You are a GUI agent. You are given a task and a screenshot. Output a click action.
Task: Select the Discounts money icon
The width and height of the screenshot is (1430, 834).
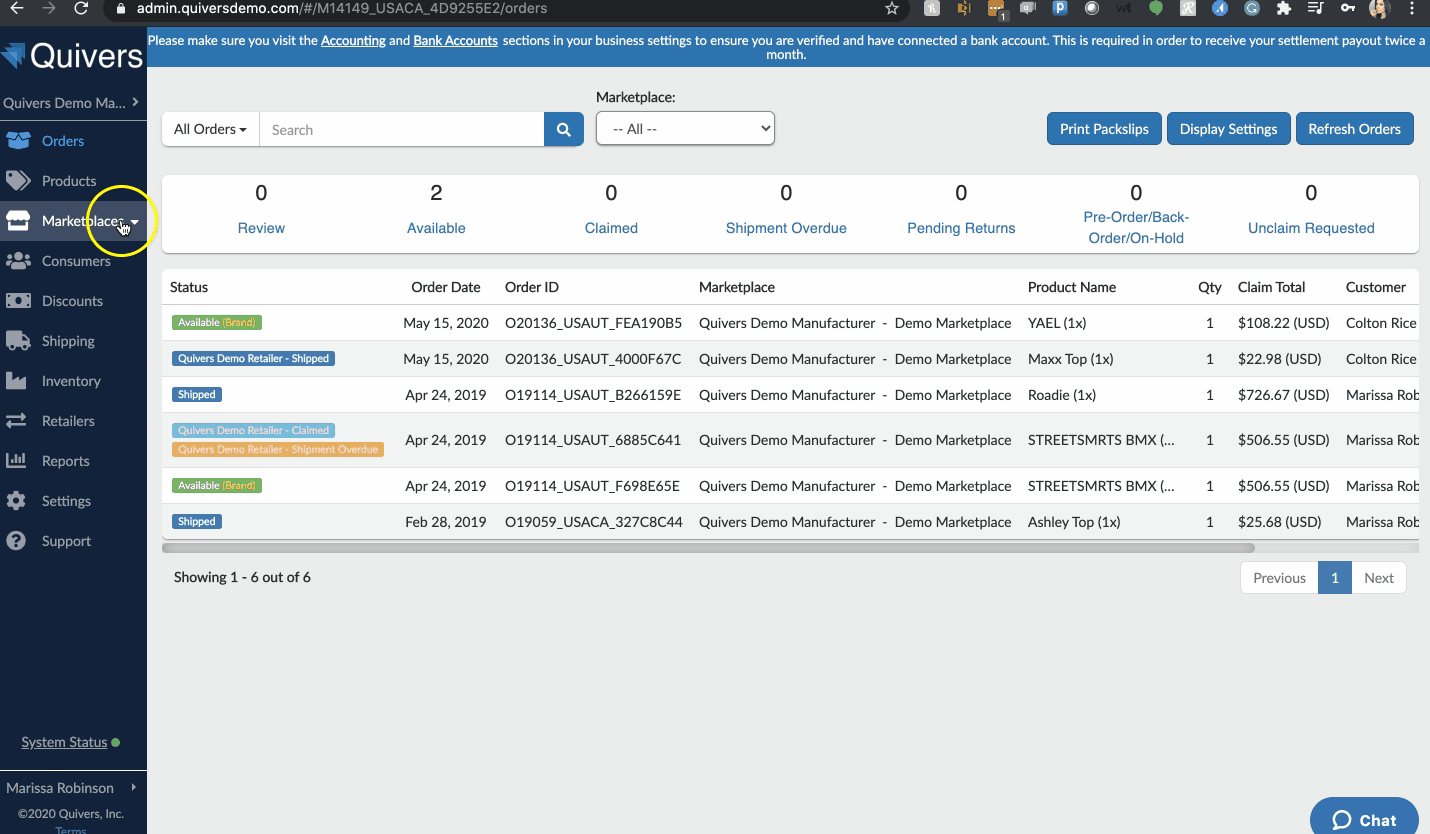(x=17, y=300)
